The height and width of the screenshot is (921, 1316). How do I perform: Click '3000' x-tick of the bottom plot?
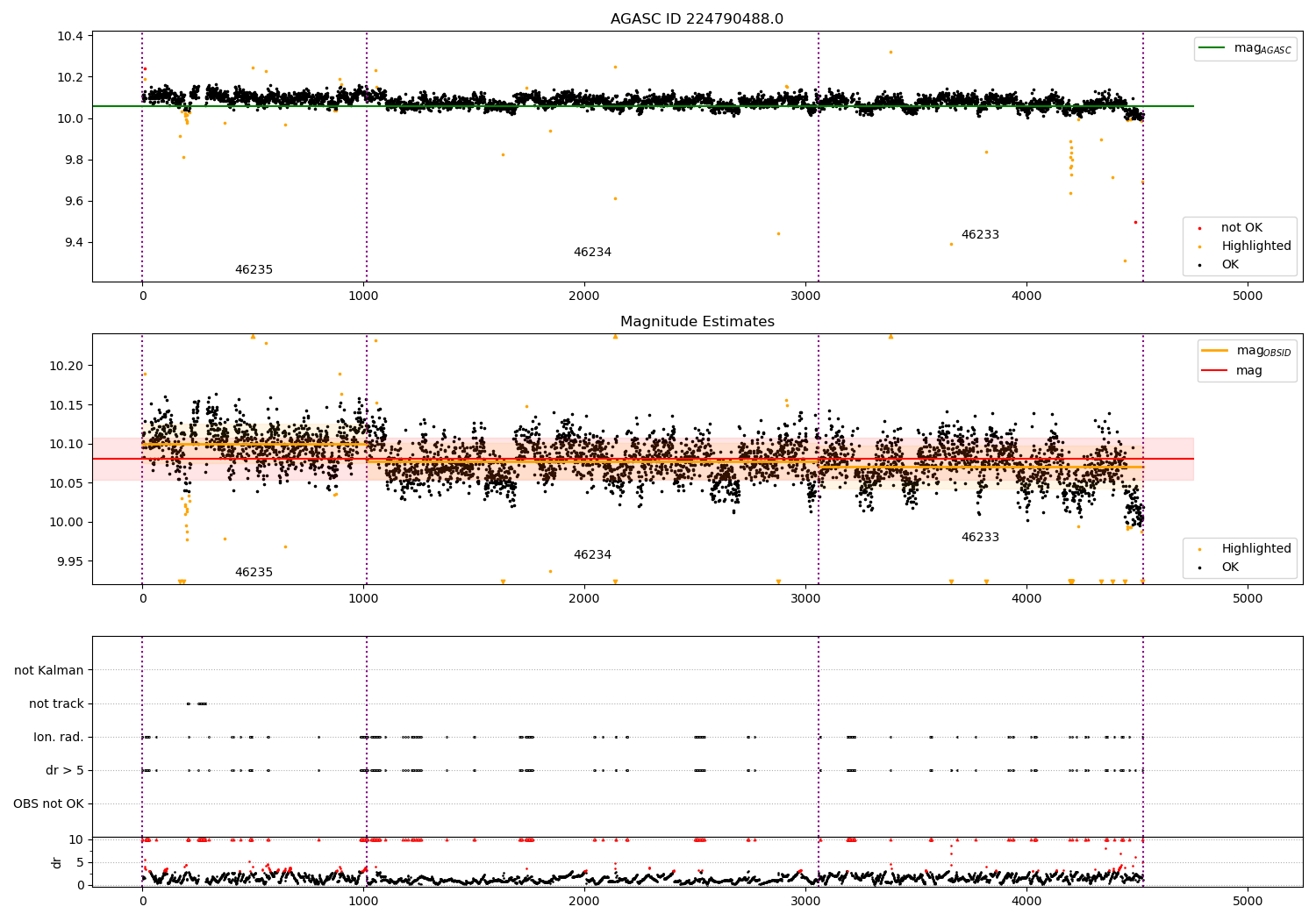[x=805, y=900]
